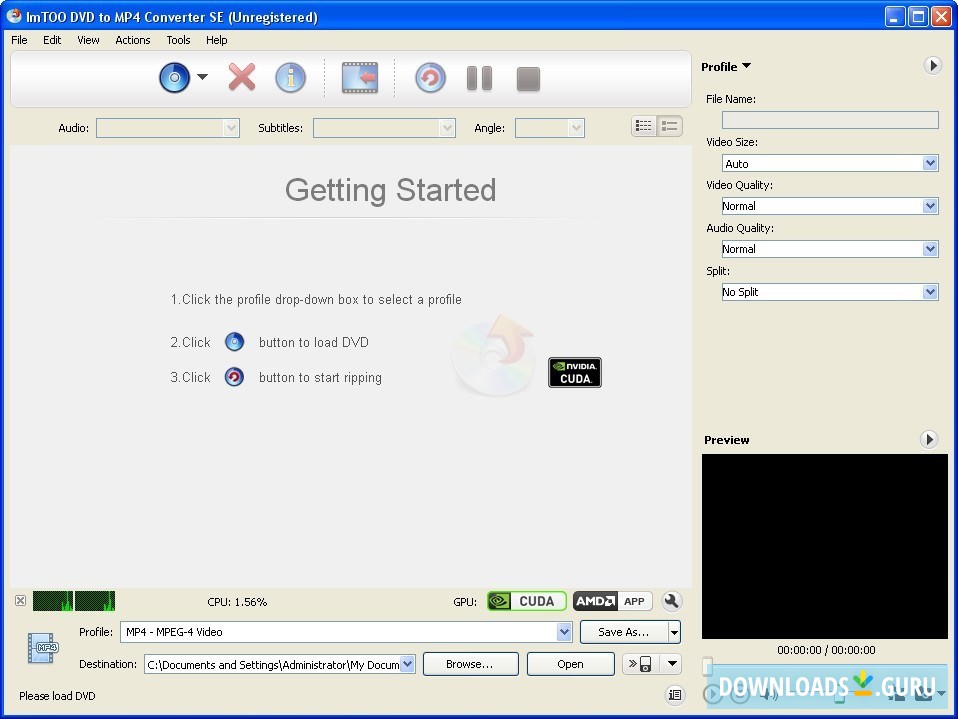Close the CPU usage graph panel
This screenshot has height=719, width=958.
(x=20, y=601)
